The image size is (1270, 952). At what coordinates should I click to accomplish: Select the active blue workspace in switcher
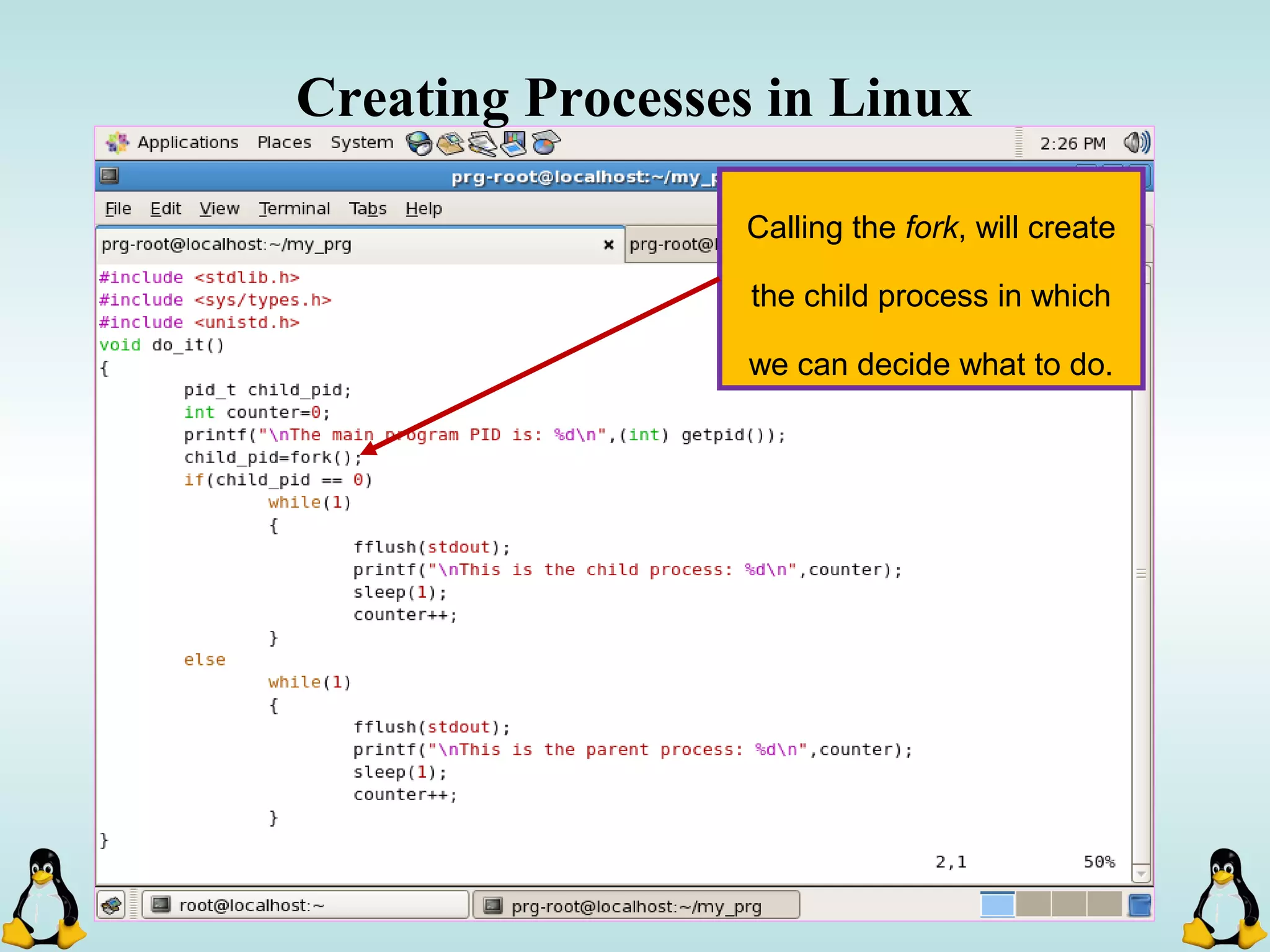click(997, 905)
